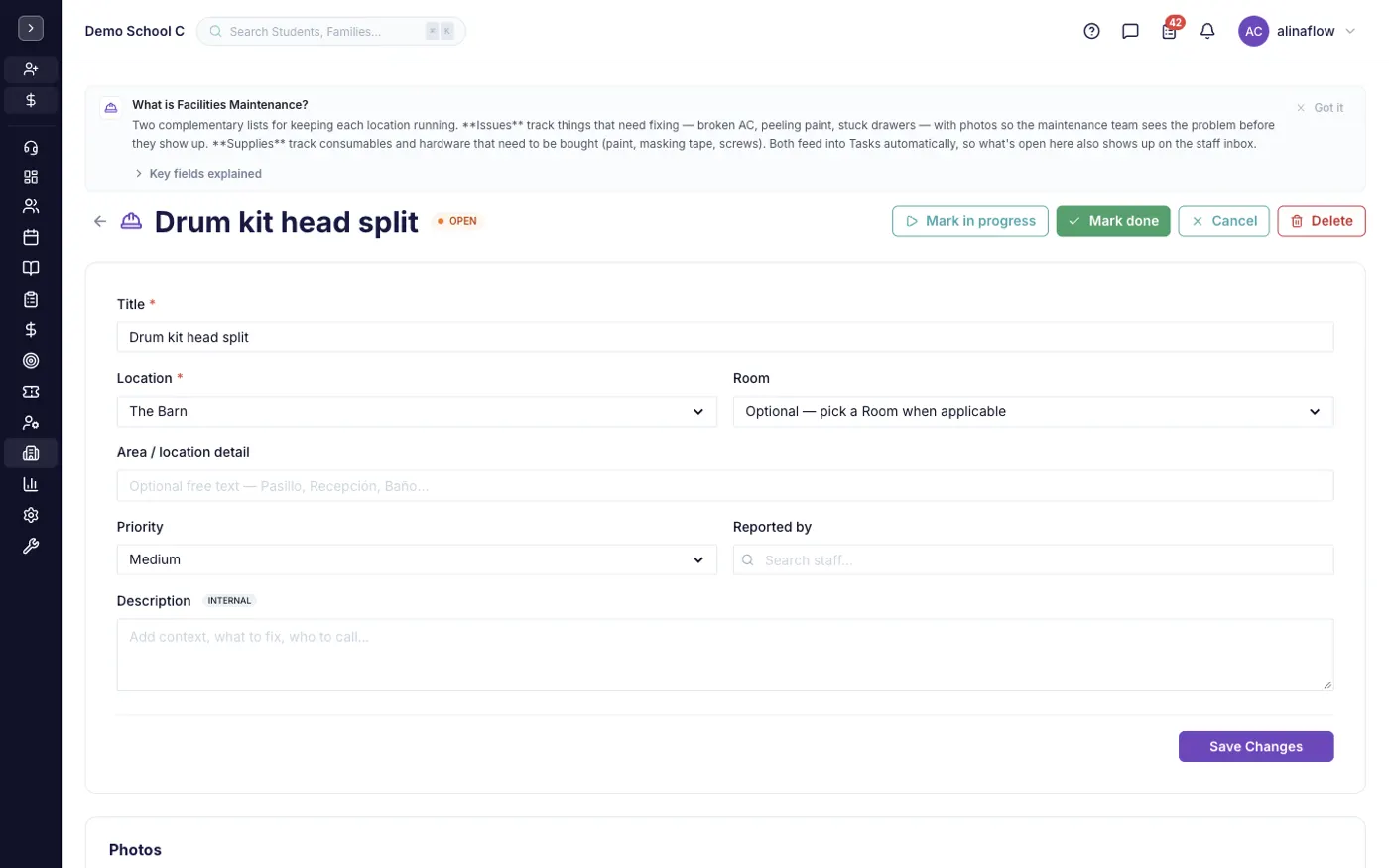The height and width of the screenshot is (868, 1389).
Task: Click the Reported by staff search field
Action: click(x=1034, y=559)
